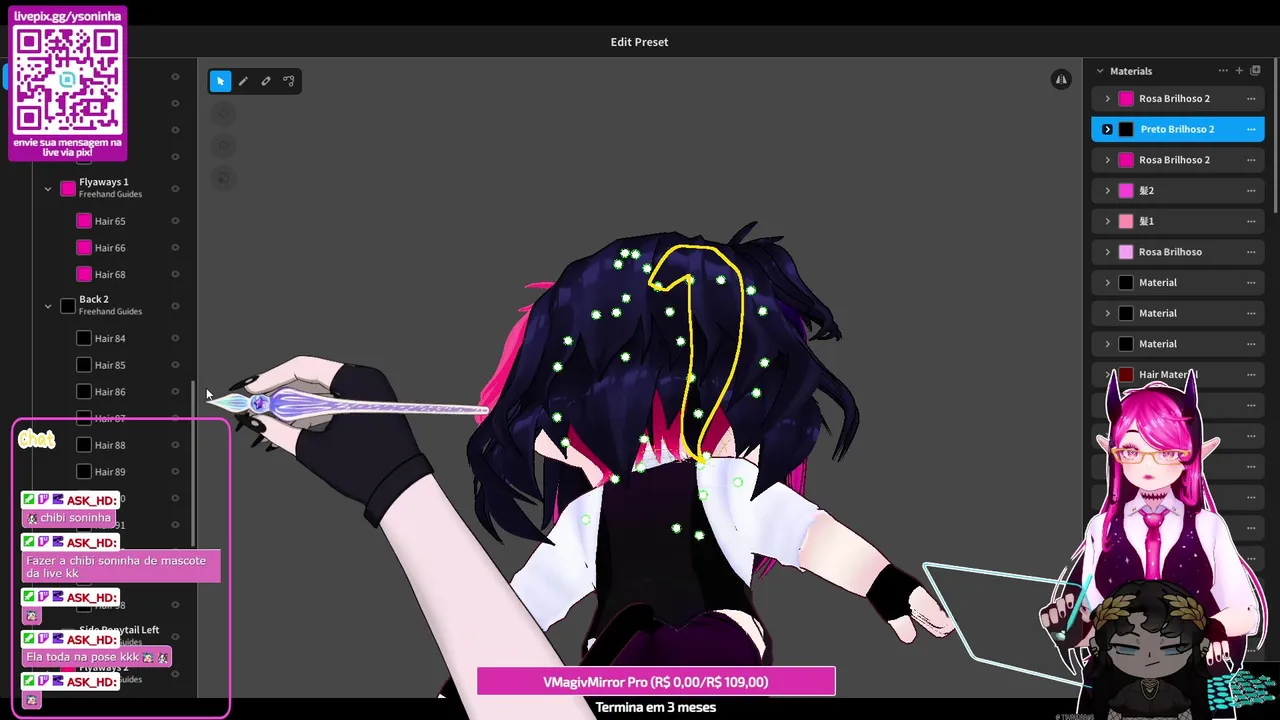Click the 髪2 magenta color swatch
Screen dimensions: 1280x720
click(x=1126, y=190)
